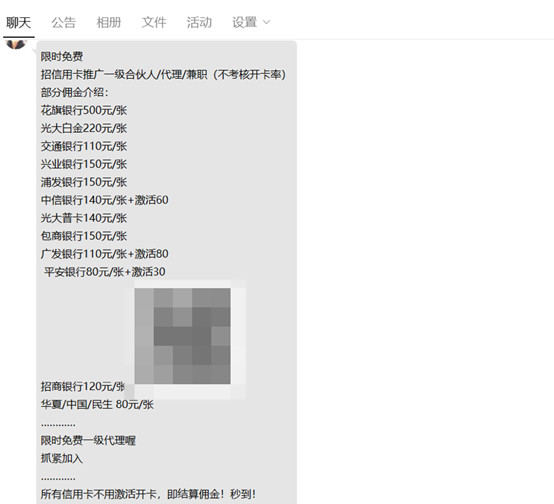This screenshot has height=504, width=554.
Task: Click the sender's avatar picture
Action: coord(16,45)
